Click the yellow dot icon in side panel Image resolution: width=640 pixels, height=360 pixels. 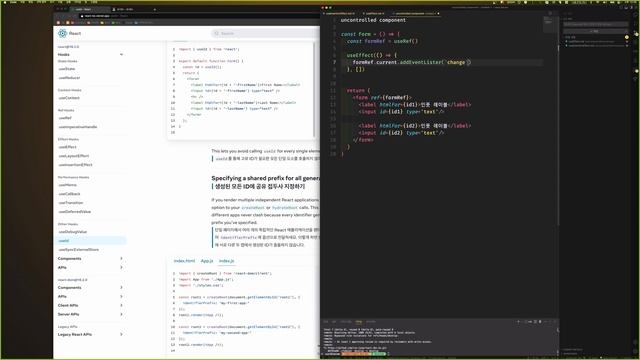[x=627, y=37]
